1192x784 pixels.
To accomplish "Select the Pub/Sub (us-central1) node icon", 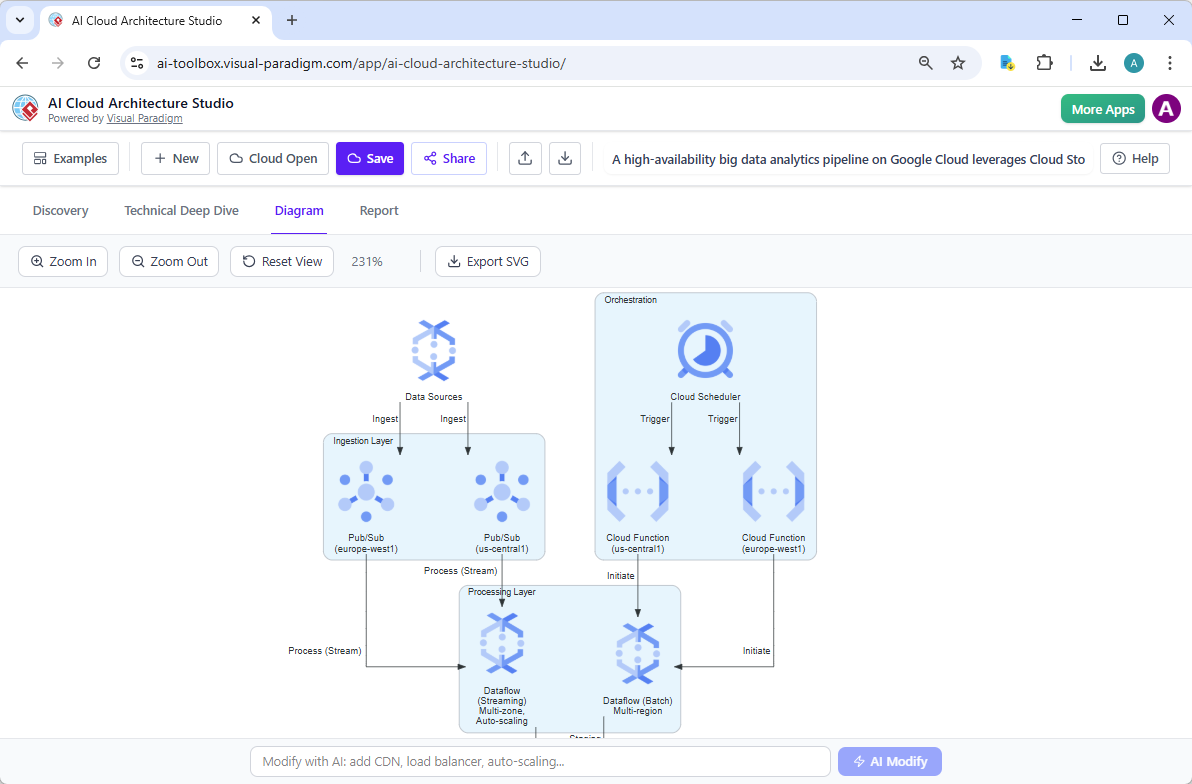I will click(x=502, y=490).
